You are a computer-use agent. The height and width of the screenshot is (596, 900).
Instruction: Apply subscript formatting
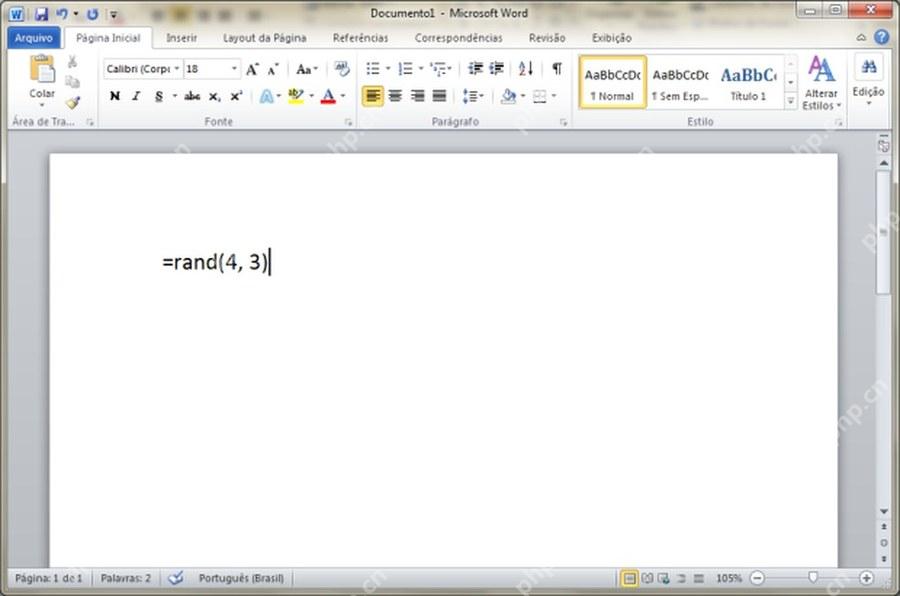tap(214, 96)
